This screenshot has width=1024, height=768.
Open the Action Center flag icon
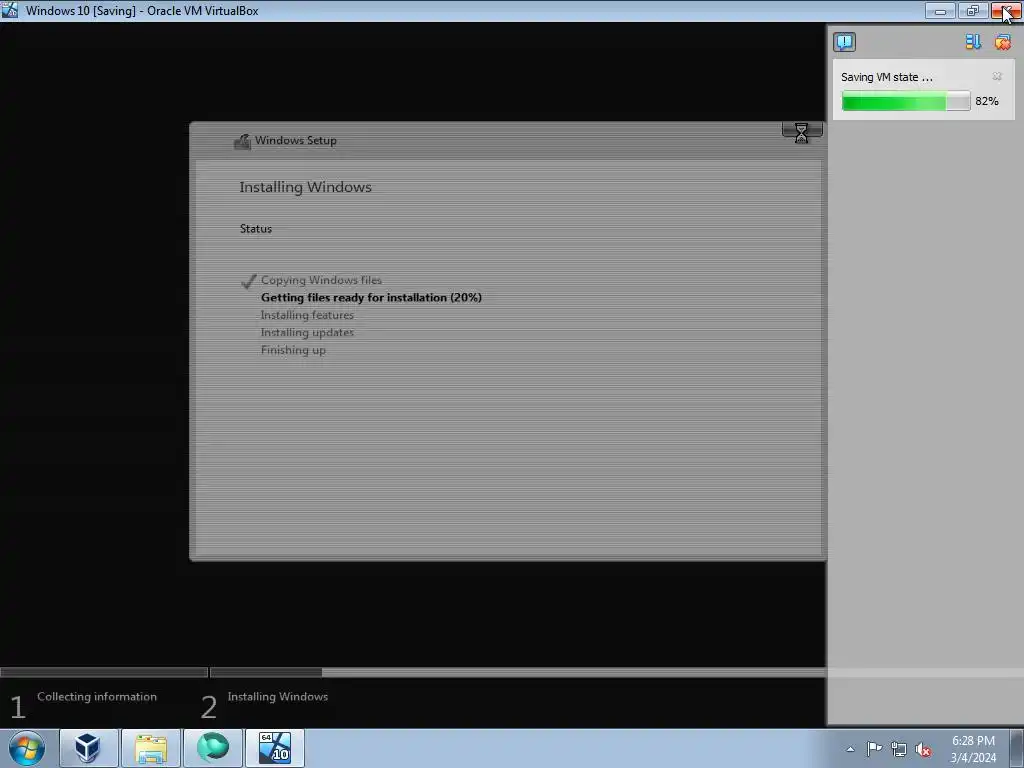[874, 749]
